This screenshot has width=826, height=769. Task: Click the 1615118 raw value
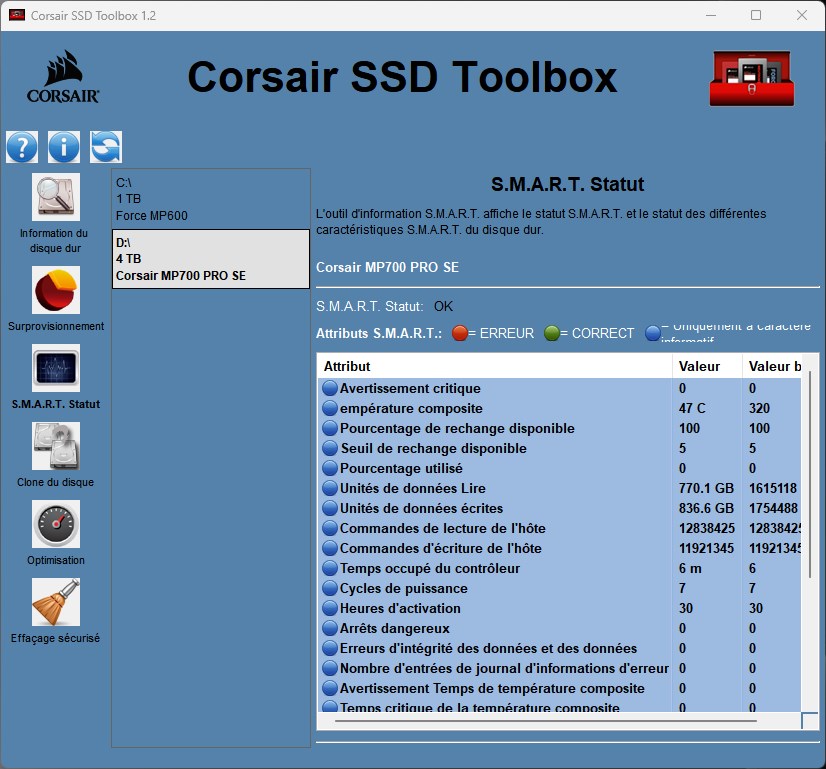(x=772, y=488)
